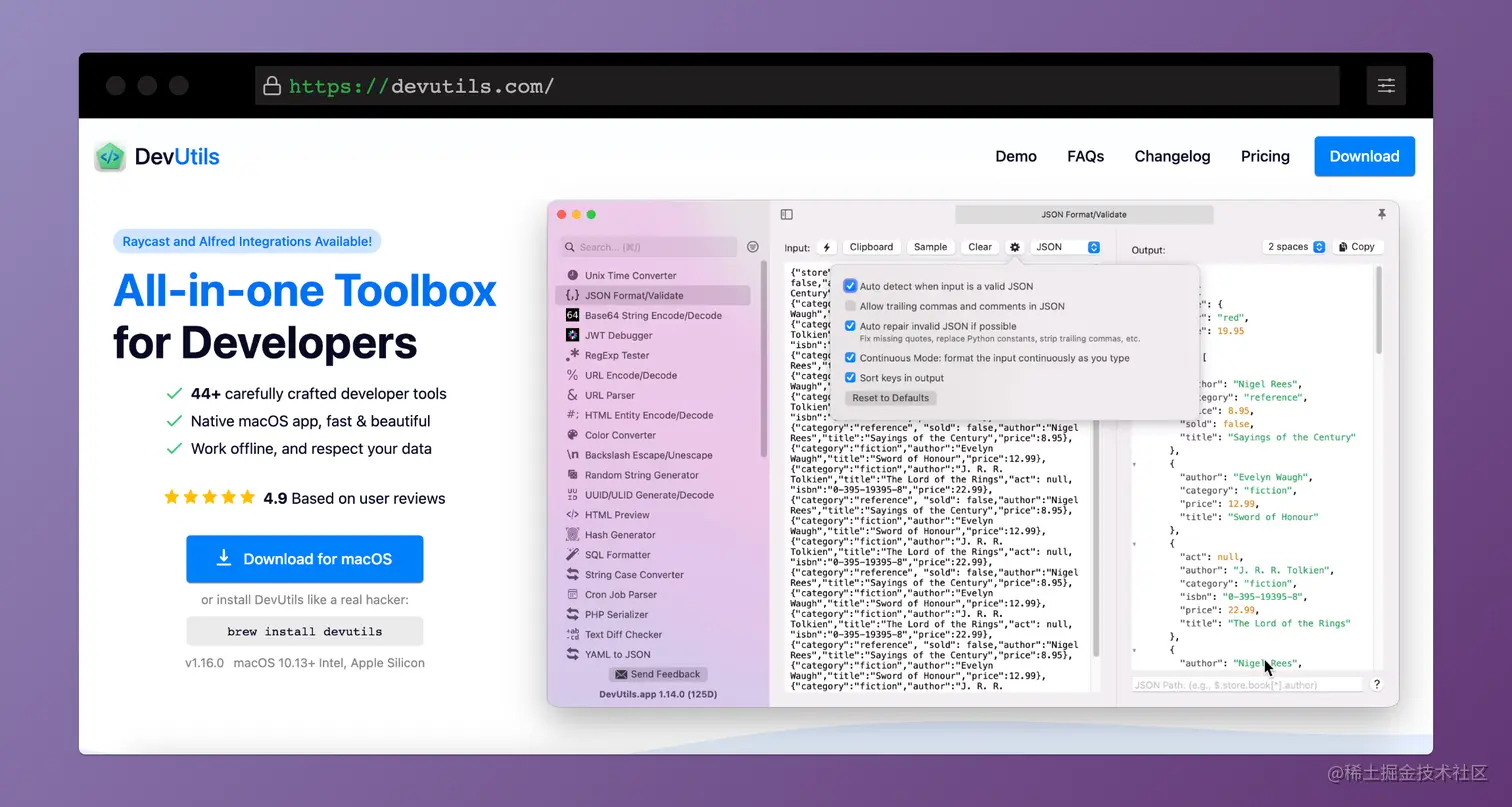This screenshot has width=1512, height=807.
Task: Click the devutils.com address bar
Action: point(797,86)
